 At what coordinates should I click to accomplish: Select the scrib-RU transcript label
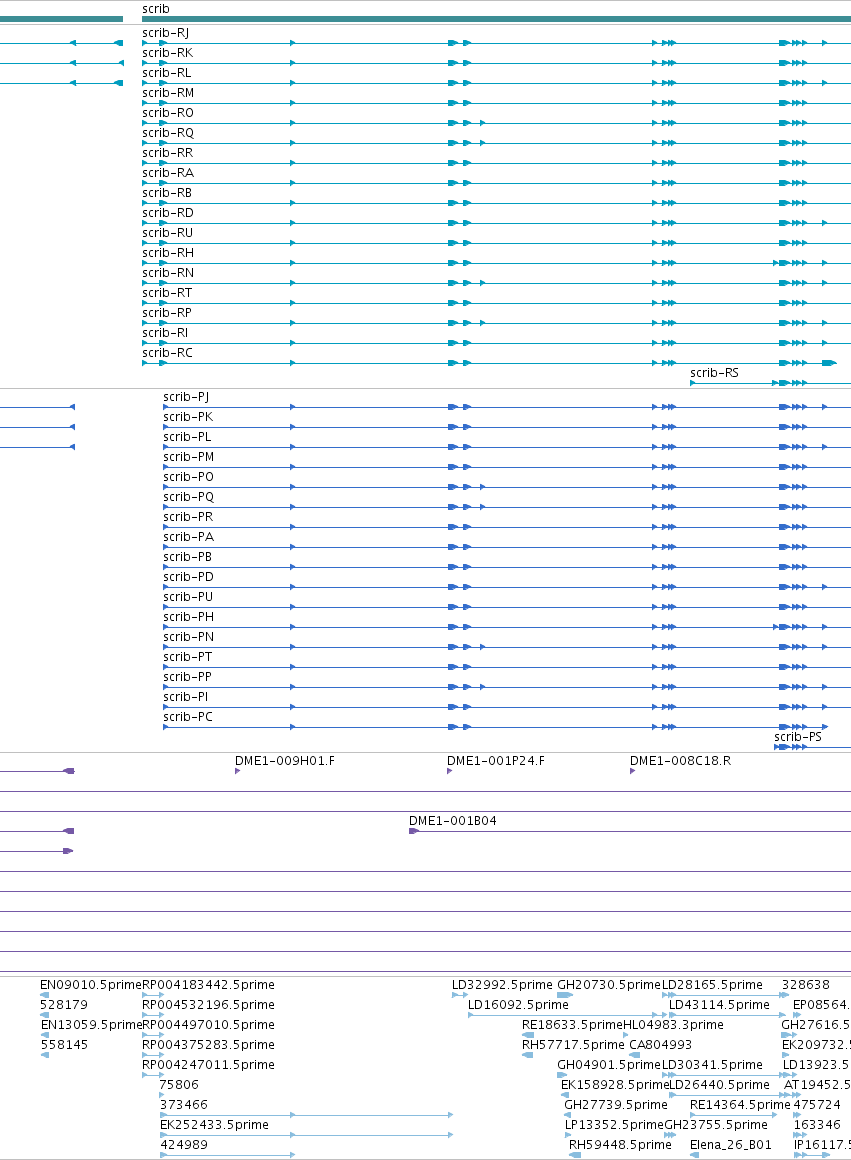click(x=167, y=232)
